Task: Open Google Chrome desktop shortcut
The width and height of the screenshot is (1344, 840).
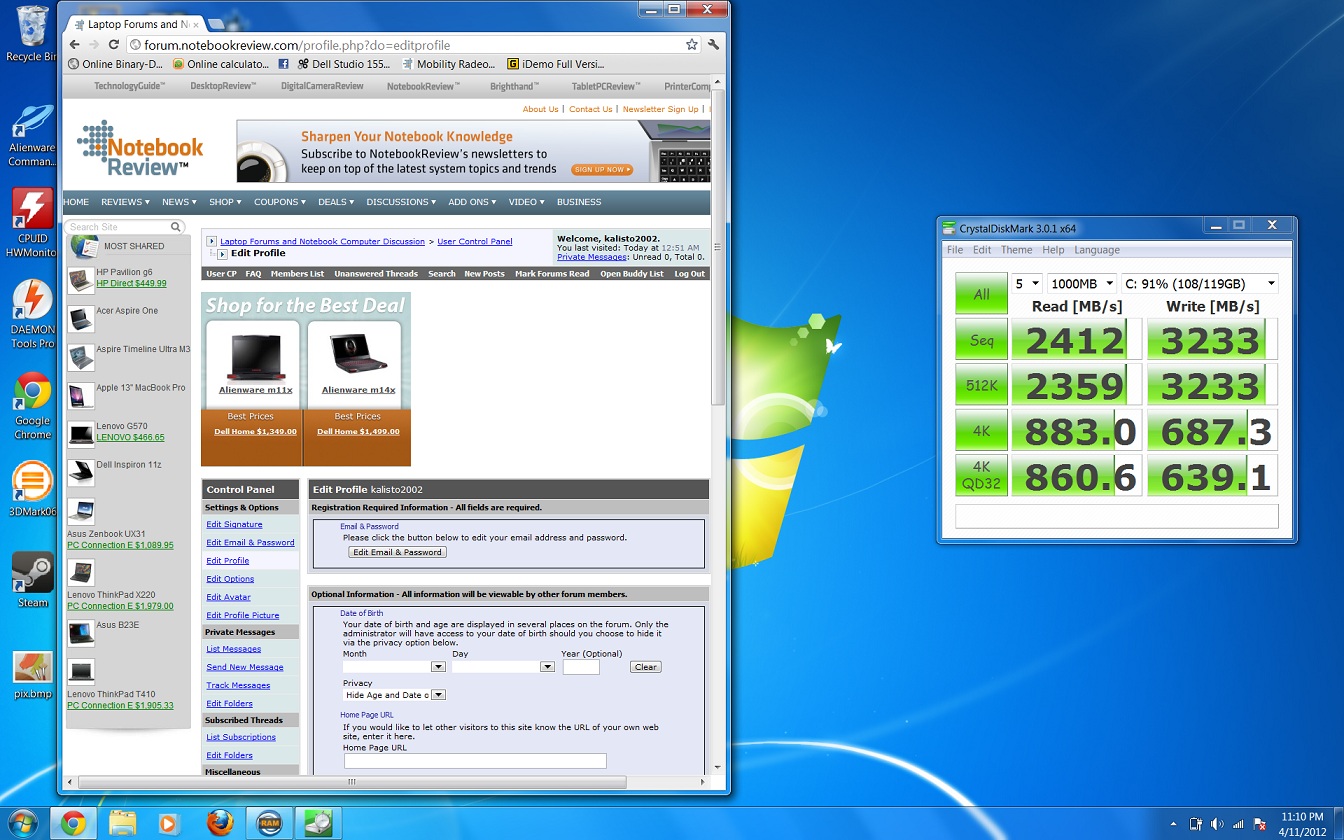Action: click(32, 406)
